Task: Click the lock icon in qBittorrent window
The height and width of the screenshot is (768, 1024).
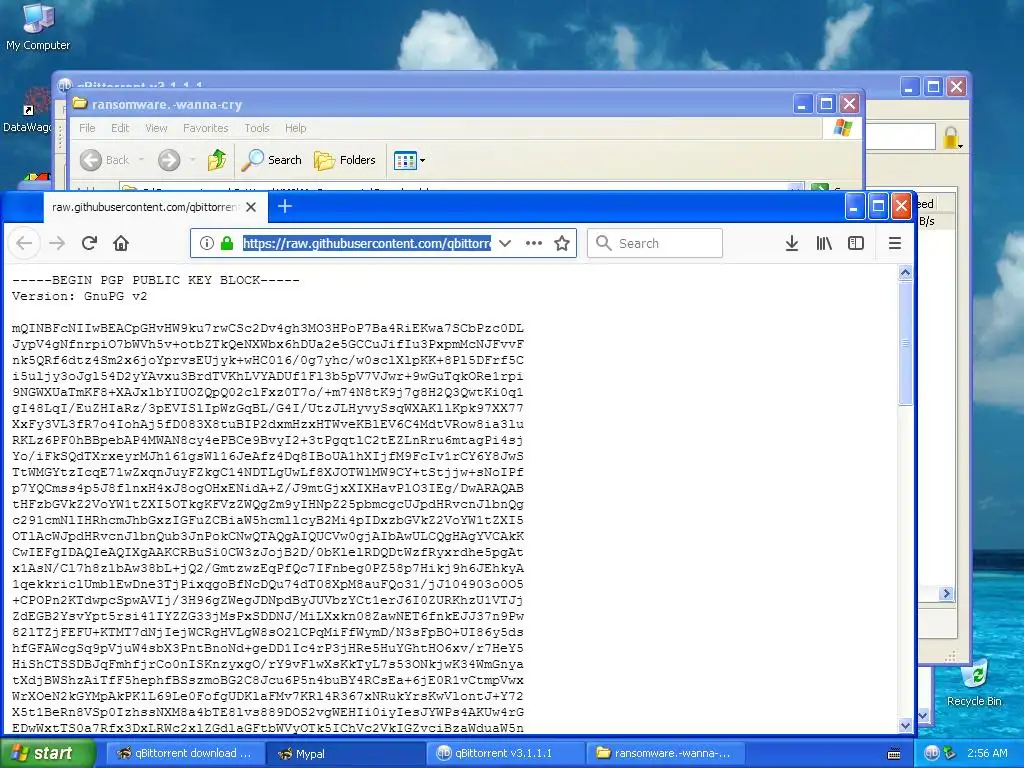Action: click(951, 137)
